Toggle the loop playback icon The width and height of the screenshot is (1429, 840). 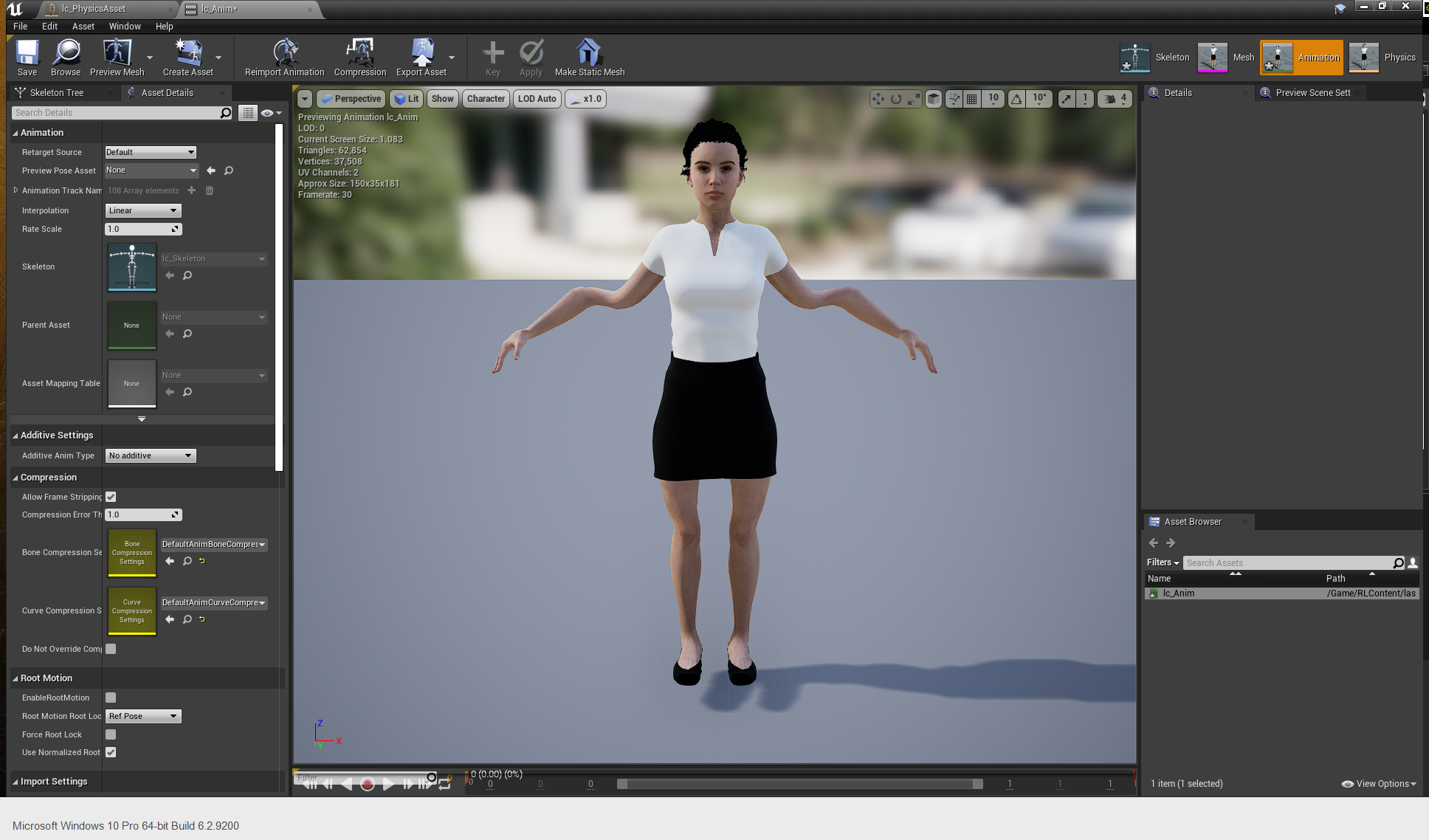click(444, 785)
